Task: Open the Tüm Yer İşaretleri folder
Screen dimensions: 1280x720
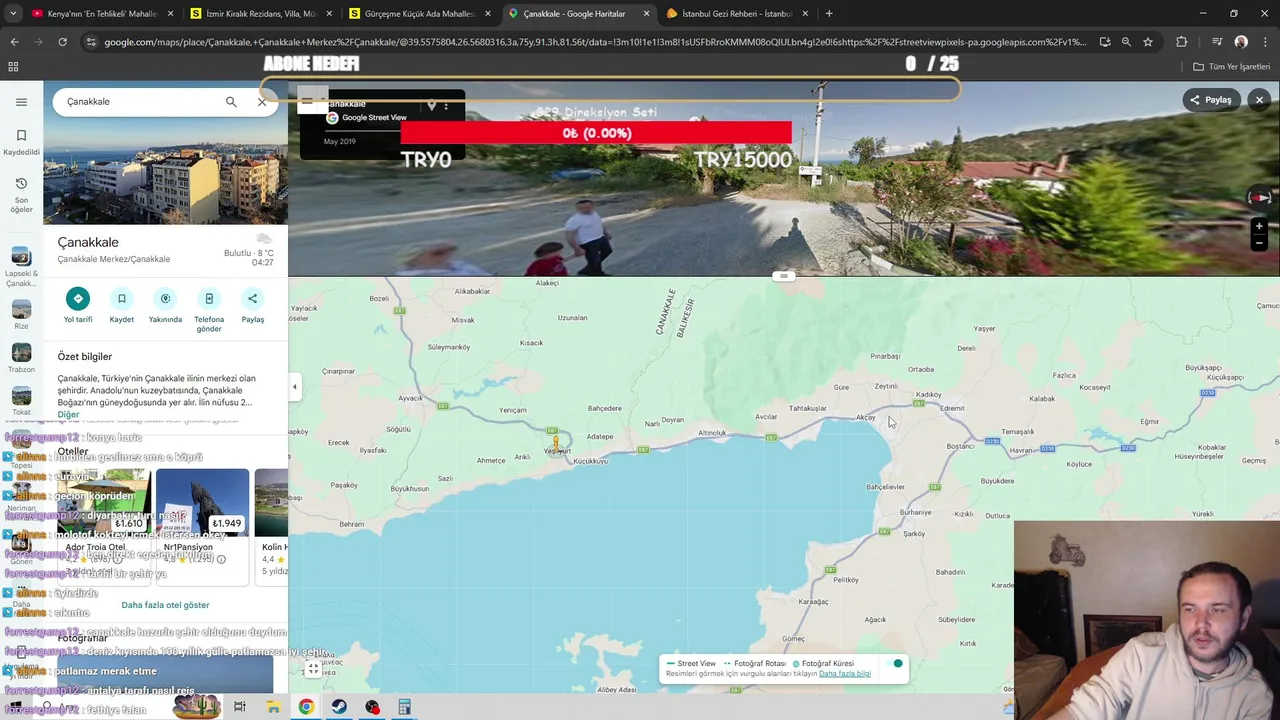Action: click(x=1231, y=67)
